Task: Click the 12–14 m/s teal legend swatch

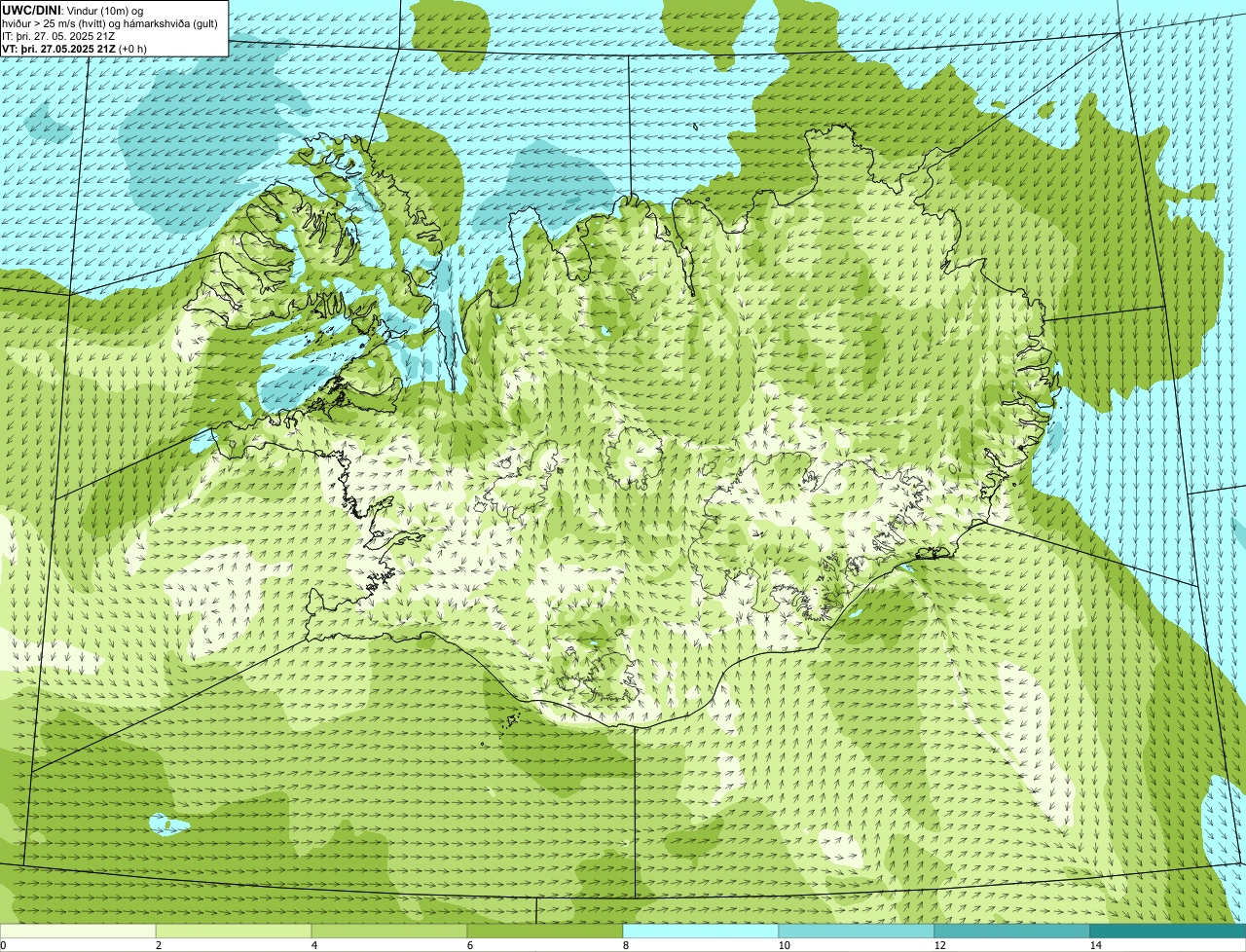Action: [1012, 931]
